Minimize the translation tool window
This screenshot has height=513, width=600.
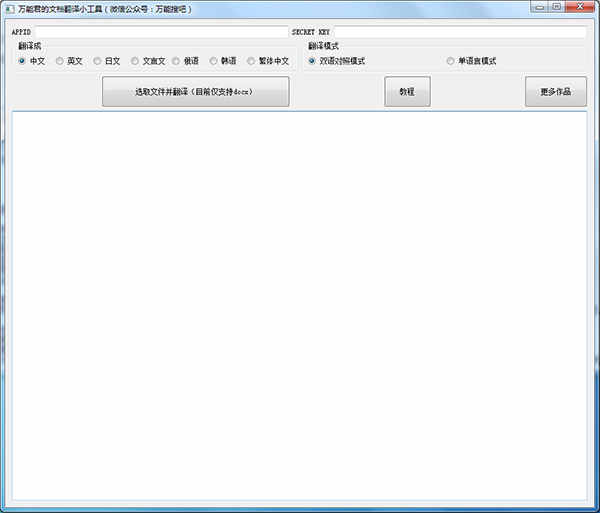point(540,7)
